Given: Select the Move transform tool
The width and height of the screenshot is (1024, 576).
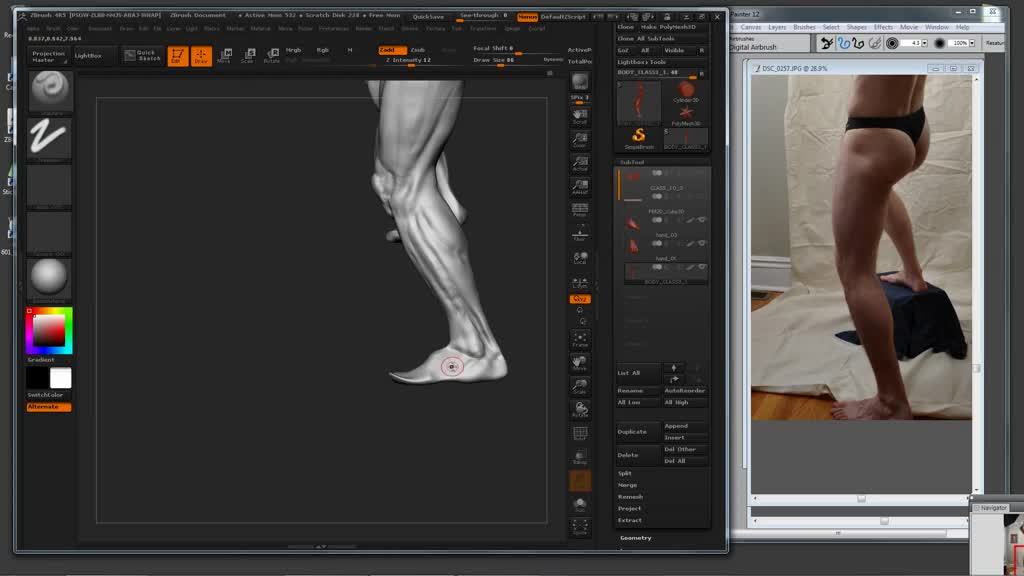Looking at the screenshot, I should coord(224,56).
